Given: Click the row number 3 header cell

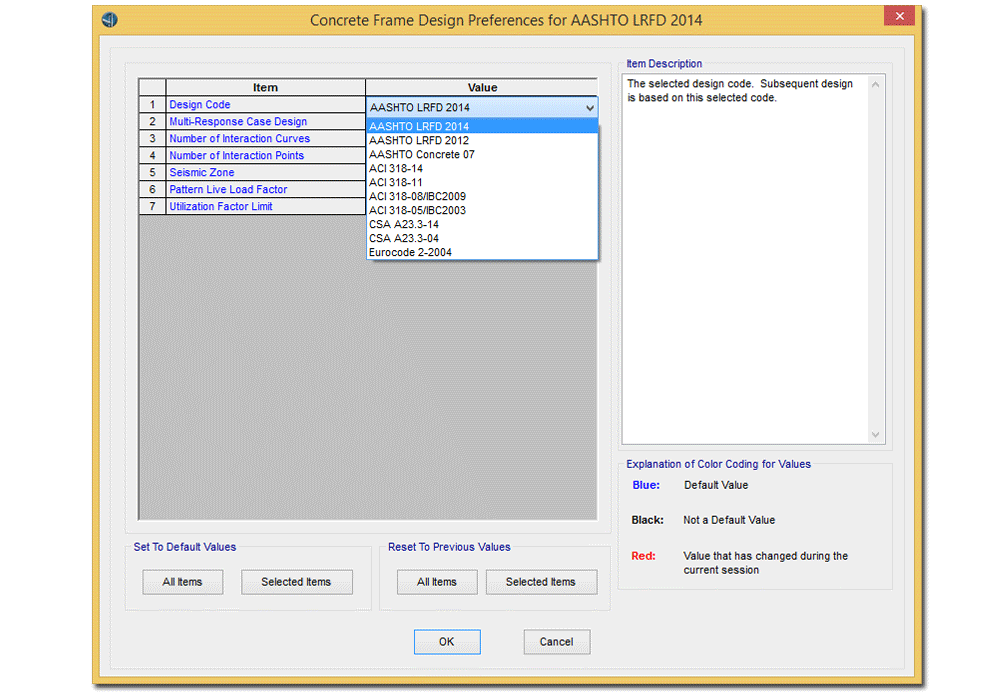Looking at the screenshot, I should pos(152,138).
